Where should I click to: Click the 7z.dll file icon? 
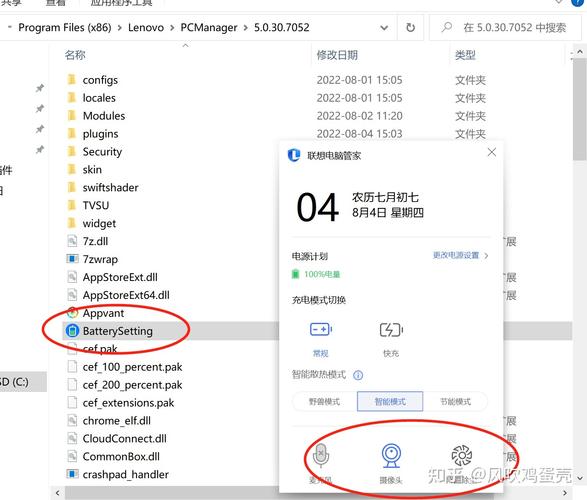click(x=72, y=241)
